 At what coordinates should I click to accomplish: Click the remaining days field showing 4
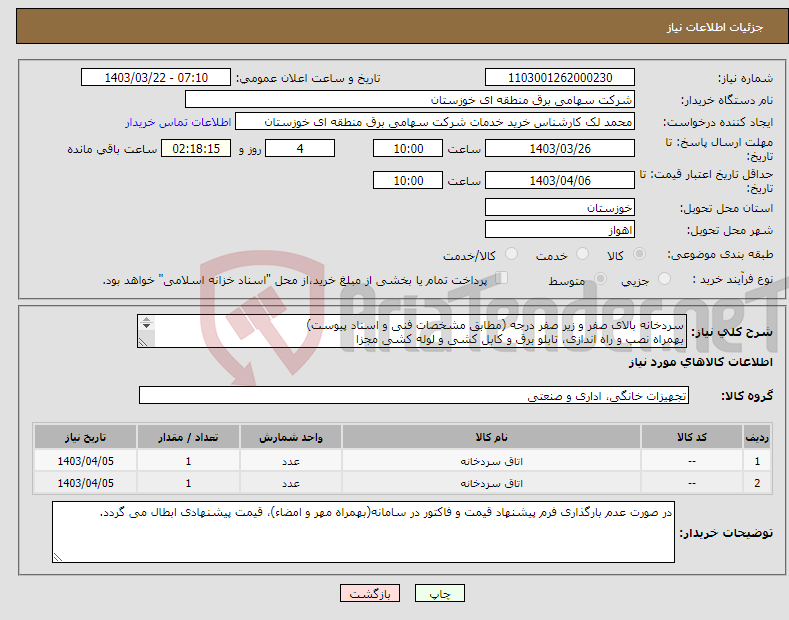tap(300, 148)
